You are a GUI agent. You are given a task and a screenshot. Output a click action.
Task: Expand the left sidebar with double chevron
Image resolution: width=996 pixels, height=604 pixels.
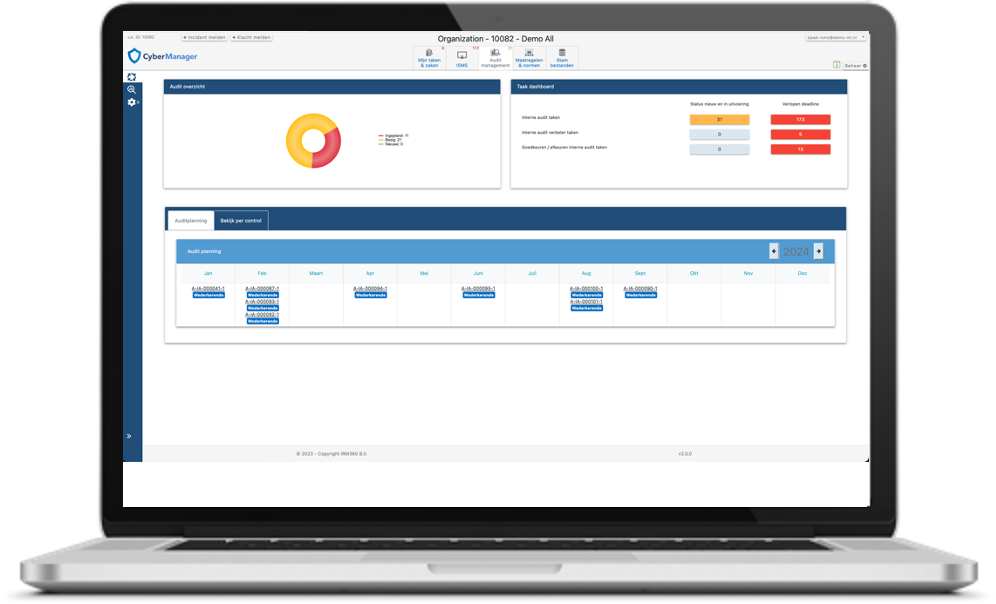click(128, 436)
